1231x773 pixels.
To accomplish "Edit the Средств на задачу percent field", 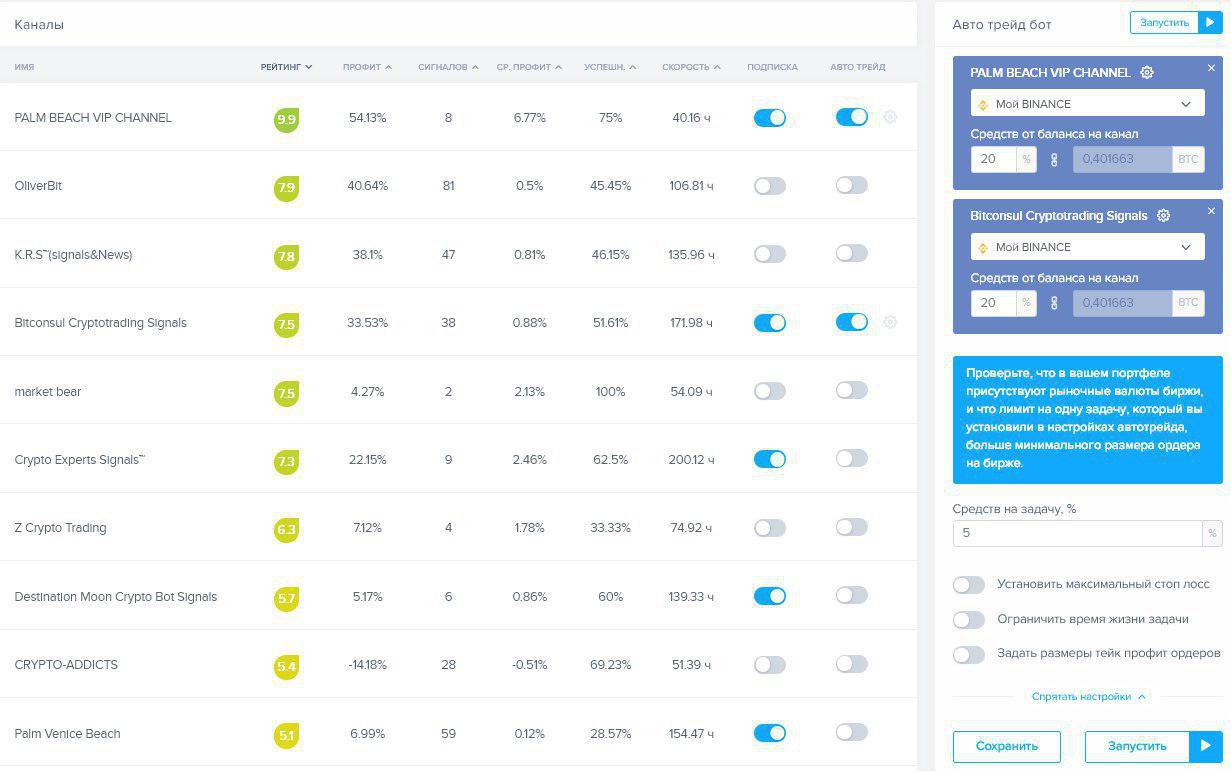I will (1078, 533).
